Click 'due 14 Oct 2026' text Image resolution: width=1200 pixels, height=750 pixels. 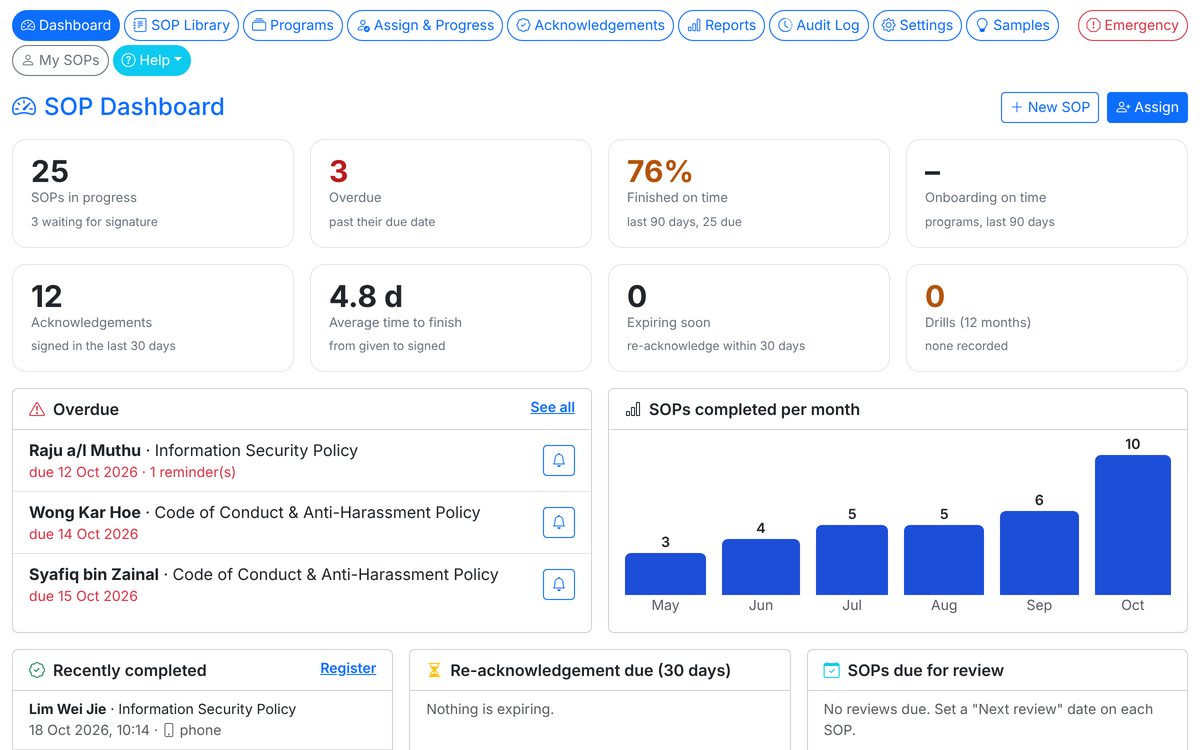(x=84, y=534)
